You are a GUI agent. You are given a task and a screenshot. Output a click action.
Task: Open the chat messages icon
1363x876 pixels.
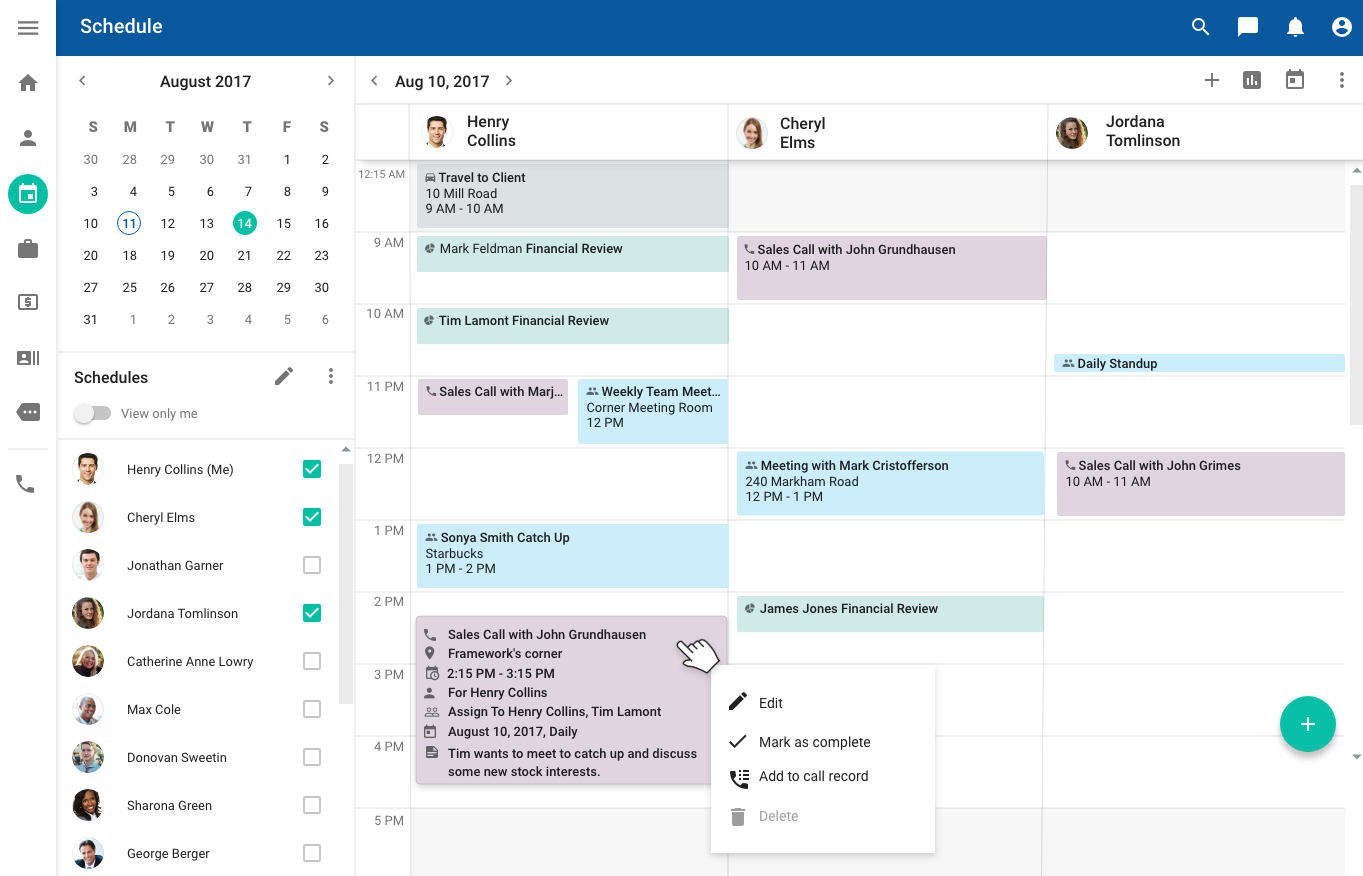point(1248,27)
